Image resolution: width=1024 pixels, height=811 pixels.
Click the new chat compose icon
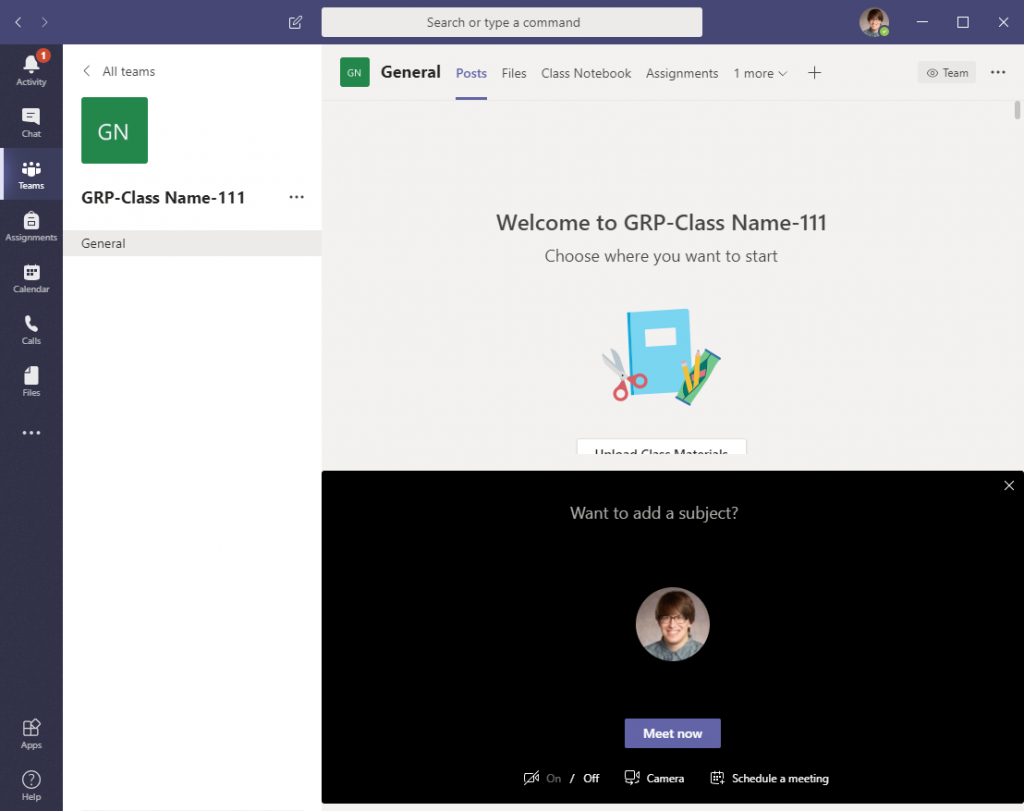[295, 22]
